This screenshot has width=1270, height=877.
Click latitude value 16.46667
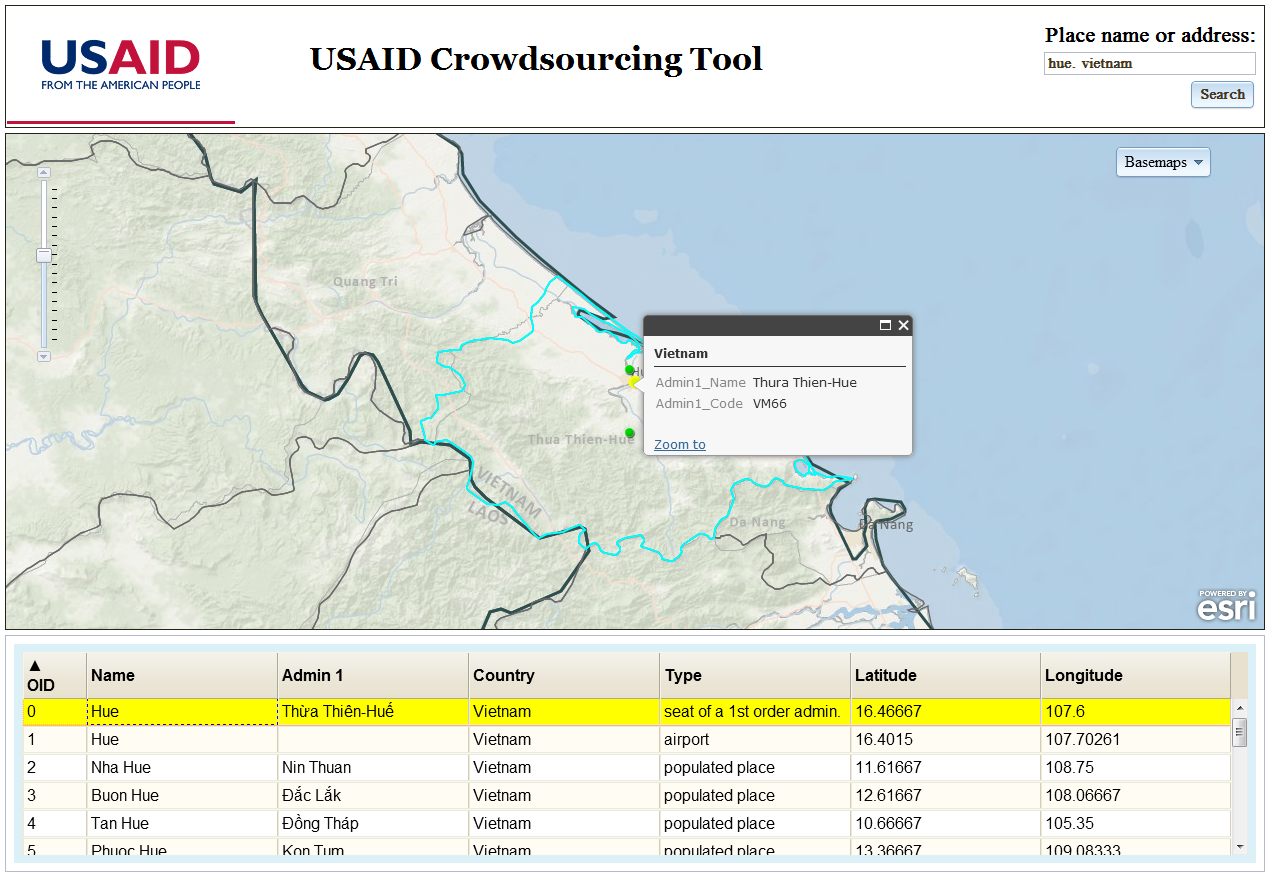pos(945,712)
